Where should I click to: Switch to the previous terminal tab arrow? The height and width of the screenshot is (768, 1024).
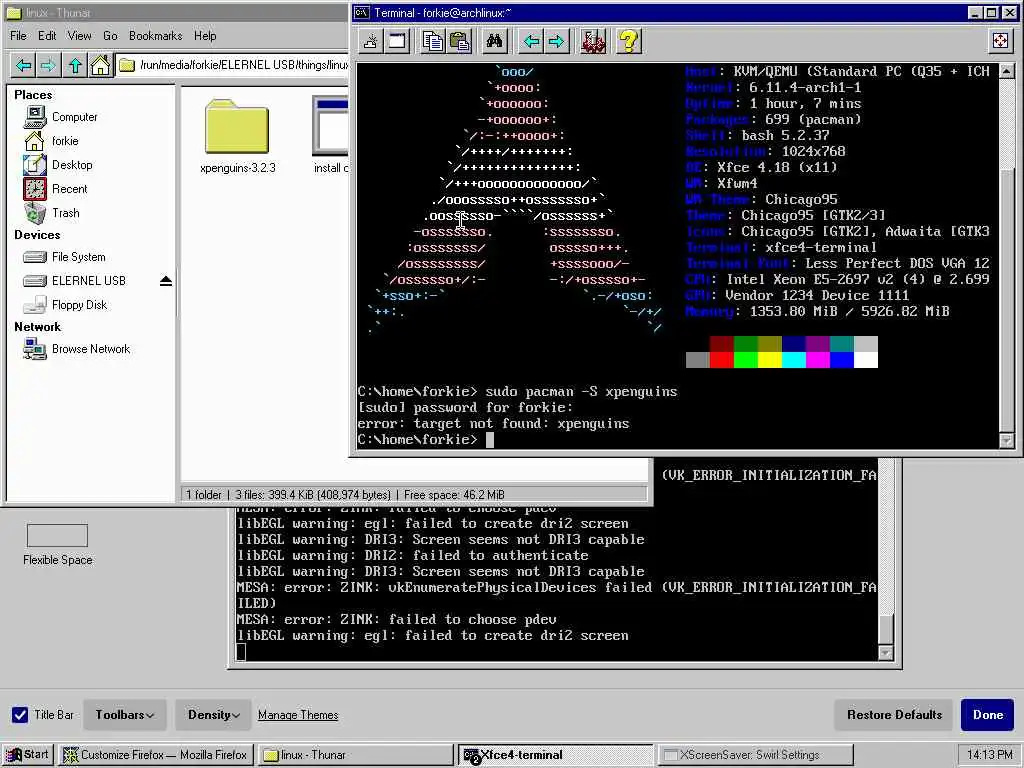[531, 42]
